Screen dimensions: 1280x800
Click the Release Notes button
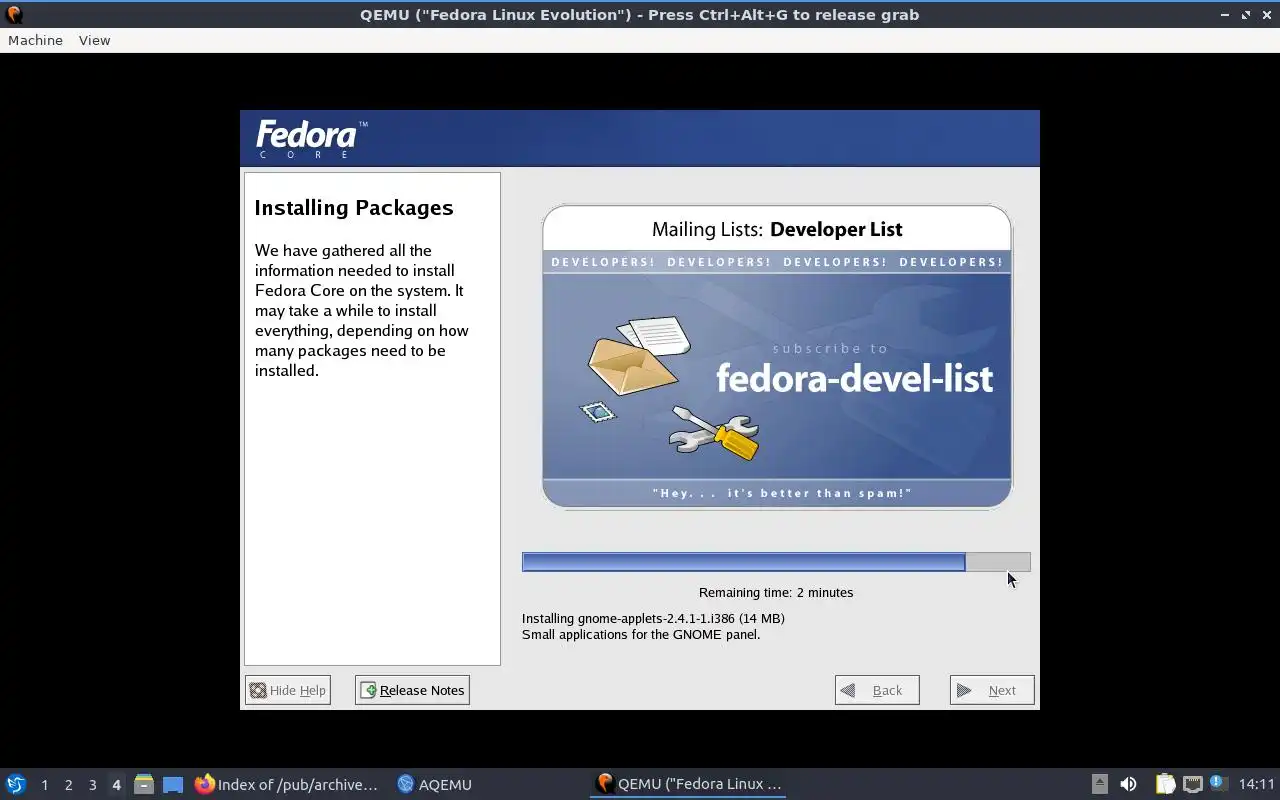(412, 690)
